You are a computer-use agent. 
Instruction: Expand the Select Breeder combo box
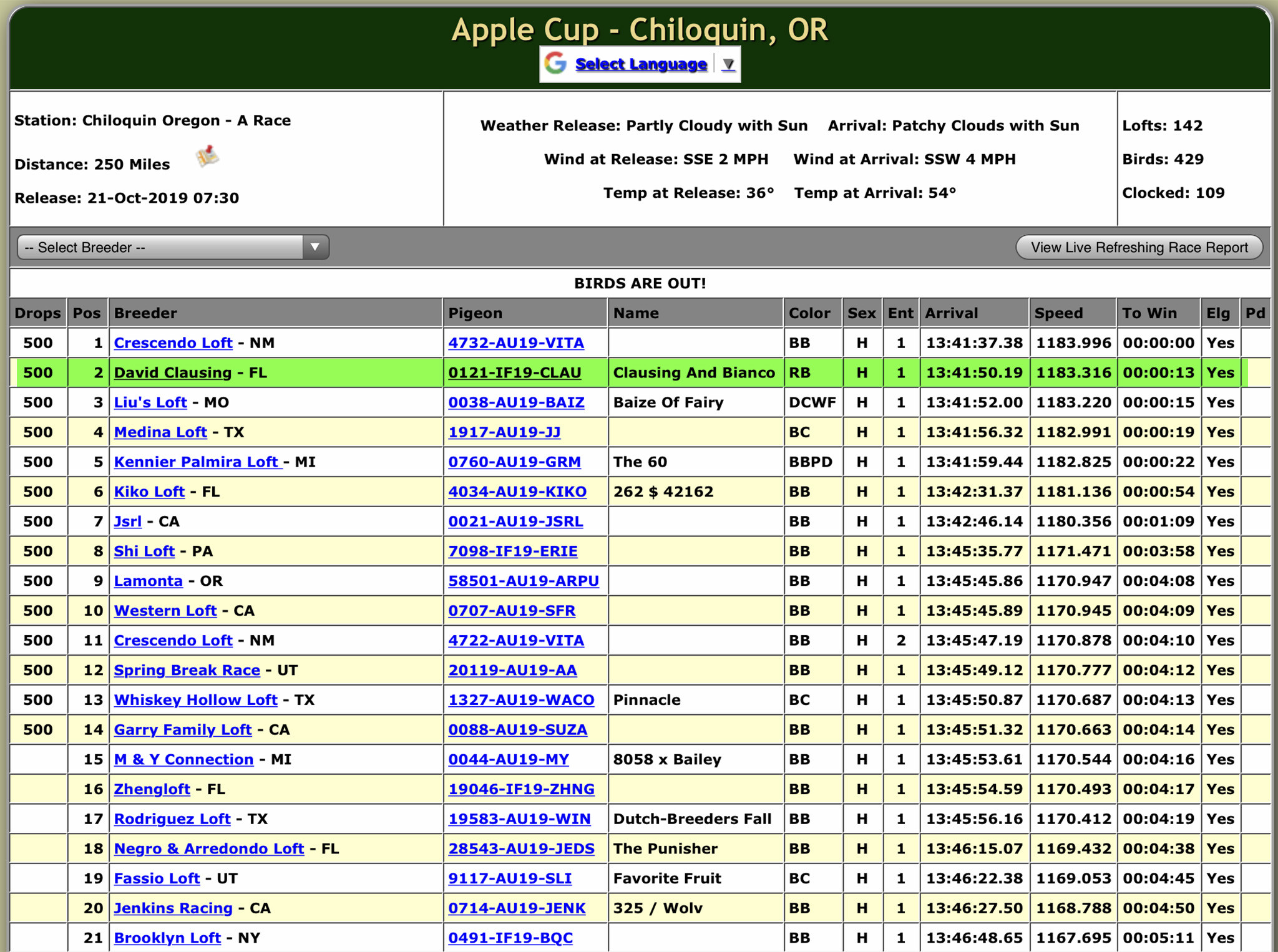162,247
